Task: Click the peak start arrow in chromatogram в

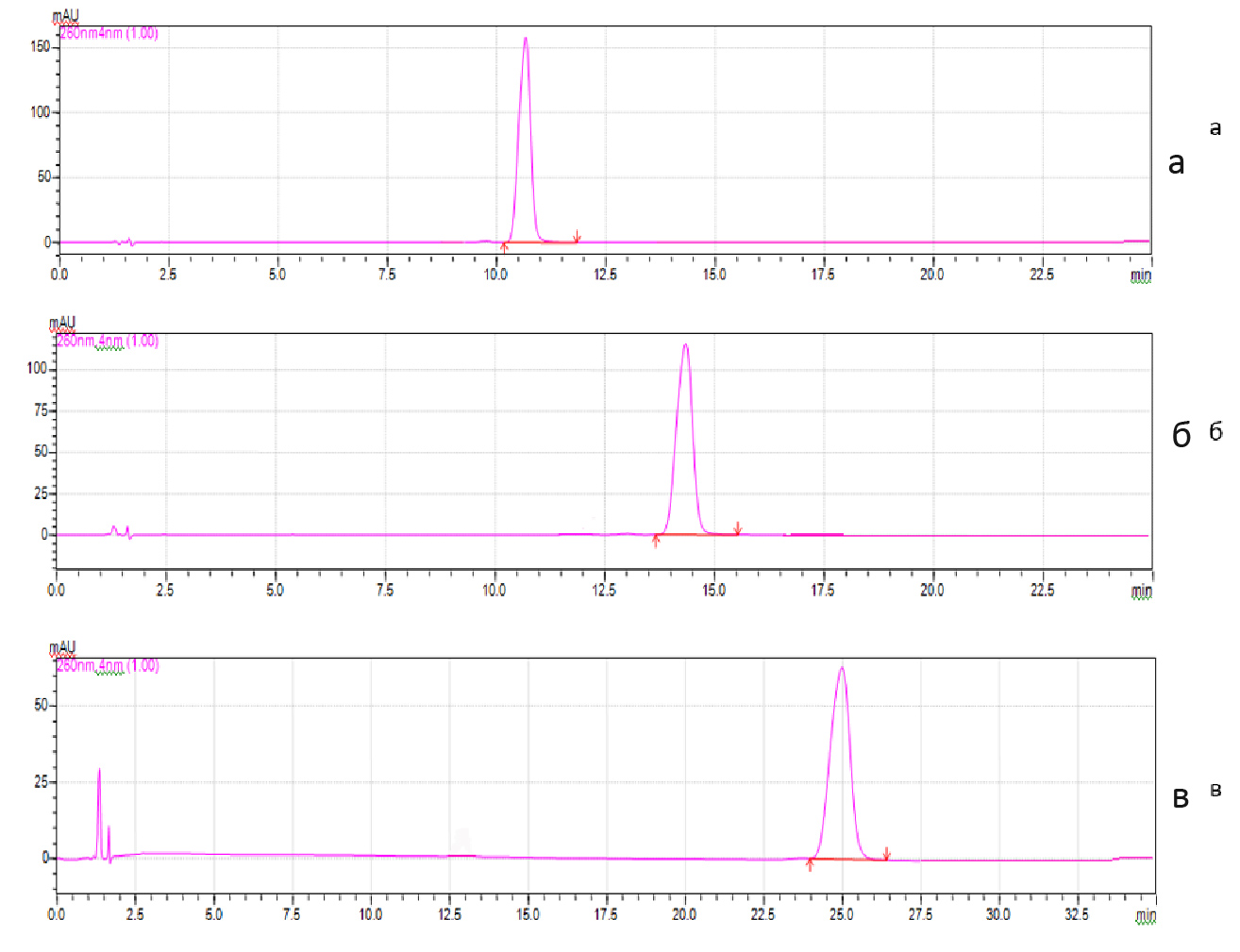Action: coord(810,863)
